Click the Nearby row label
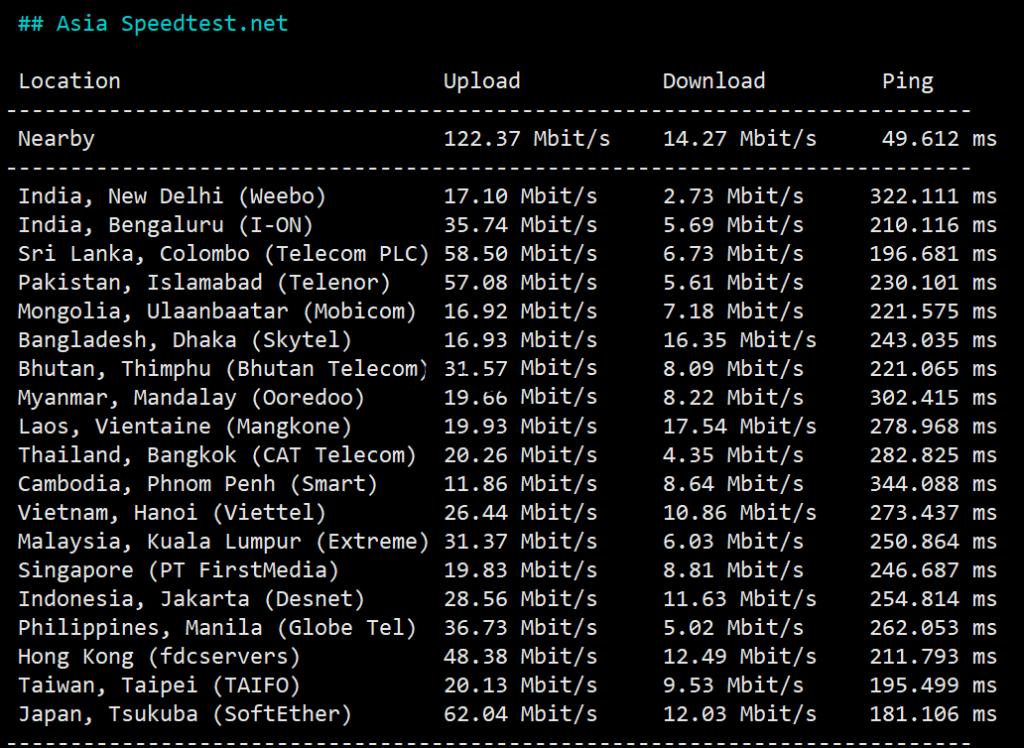Image resolution: width=1024 pixels, height=748 pixels. [x=56, y=139]
